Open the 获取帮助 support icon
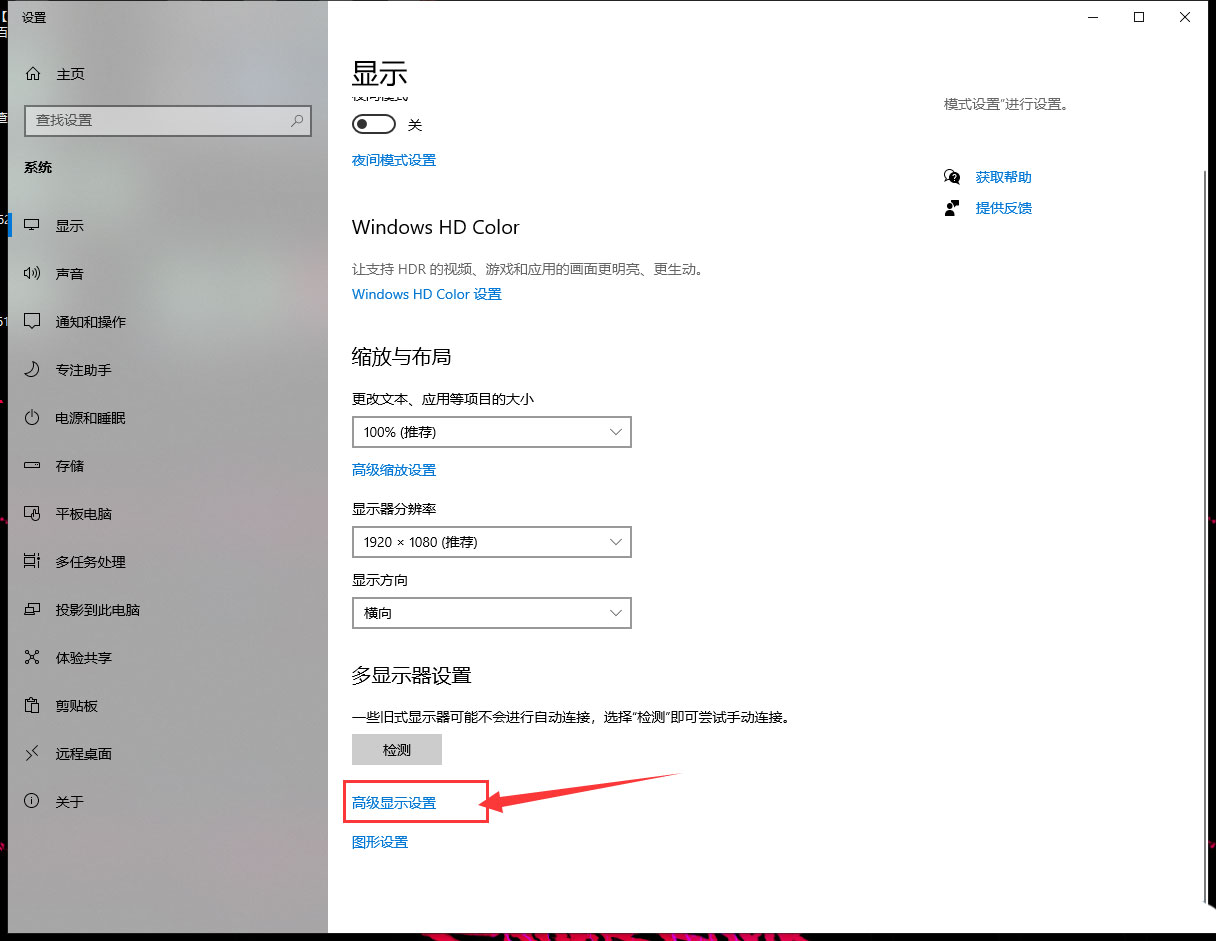1216x941 pixels. [1003, 177]
